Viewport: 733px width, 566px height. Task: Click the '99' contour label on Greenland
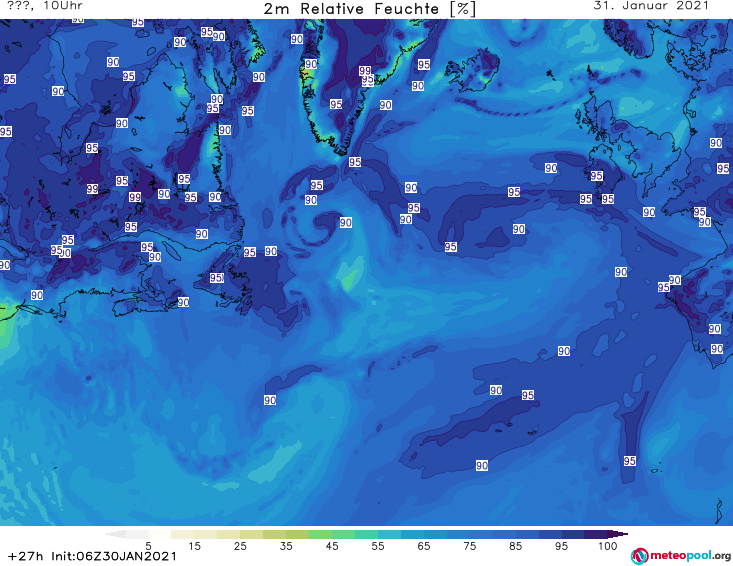pyautogui.click(x=365, y=71)
